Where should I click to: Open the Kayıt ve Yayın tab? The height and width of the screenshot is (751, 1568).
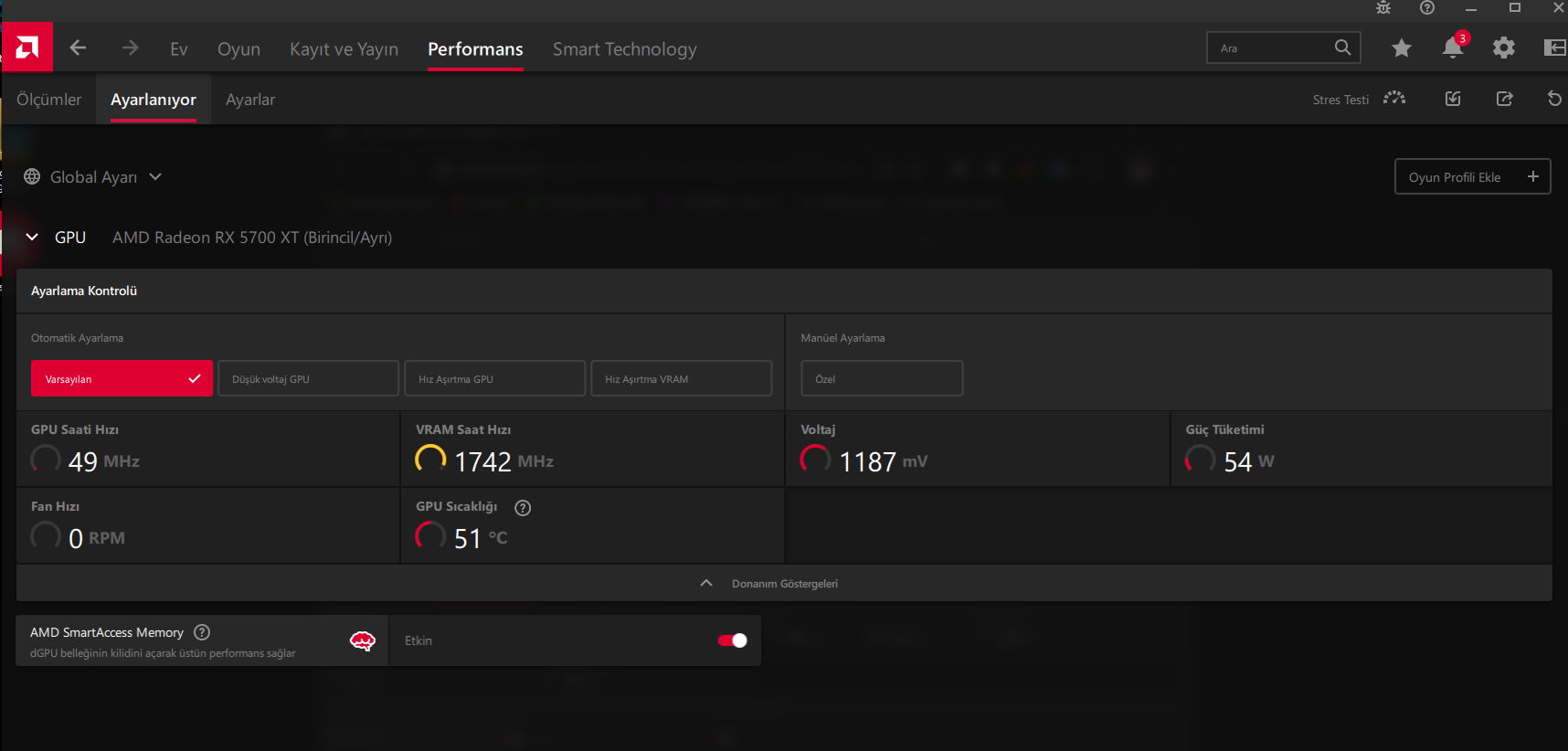pyautogui.click(x=344, y=49)
